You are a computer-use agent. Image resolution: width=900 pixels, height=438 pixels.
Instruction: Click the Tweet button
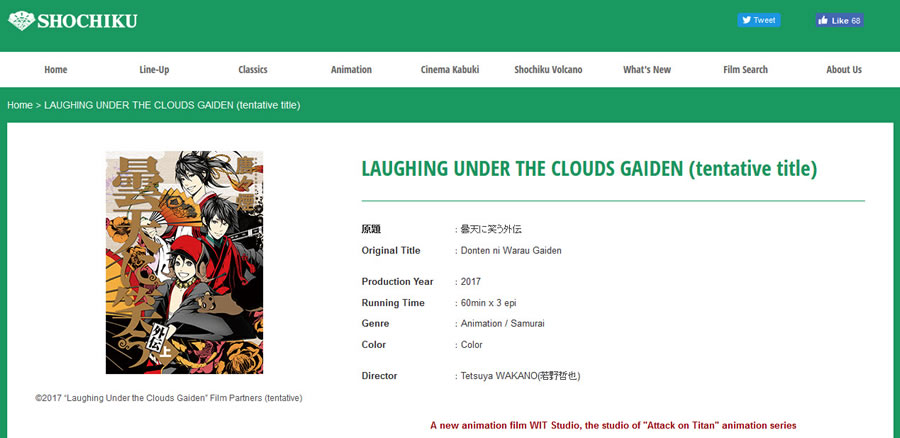click(x=758, y=20)
